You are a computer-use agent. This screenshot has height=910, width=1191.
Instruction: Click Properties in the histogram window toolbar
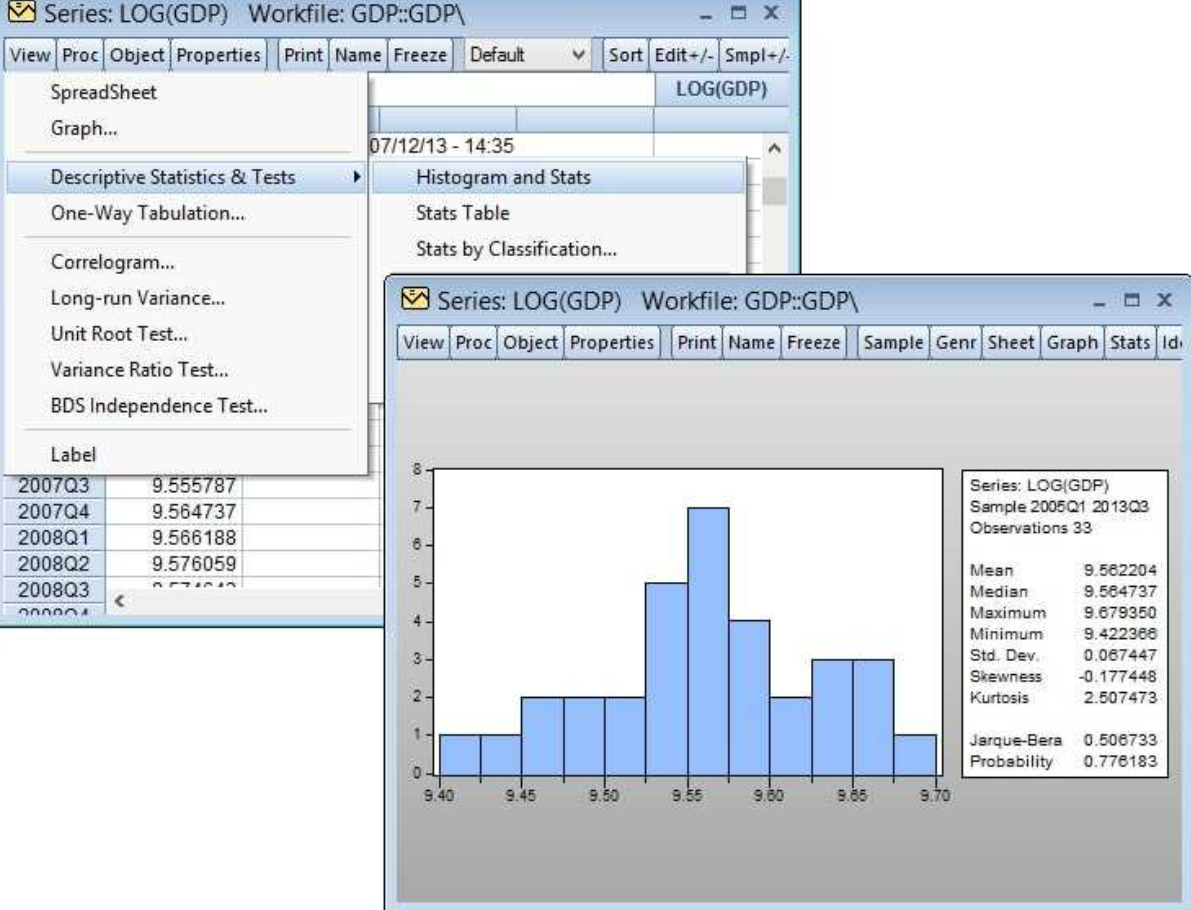tap(612, 343)
